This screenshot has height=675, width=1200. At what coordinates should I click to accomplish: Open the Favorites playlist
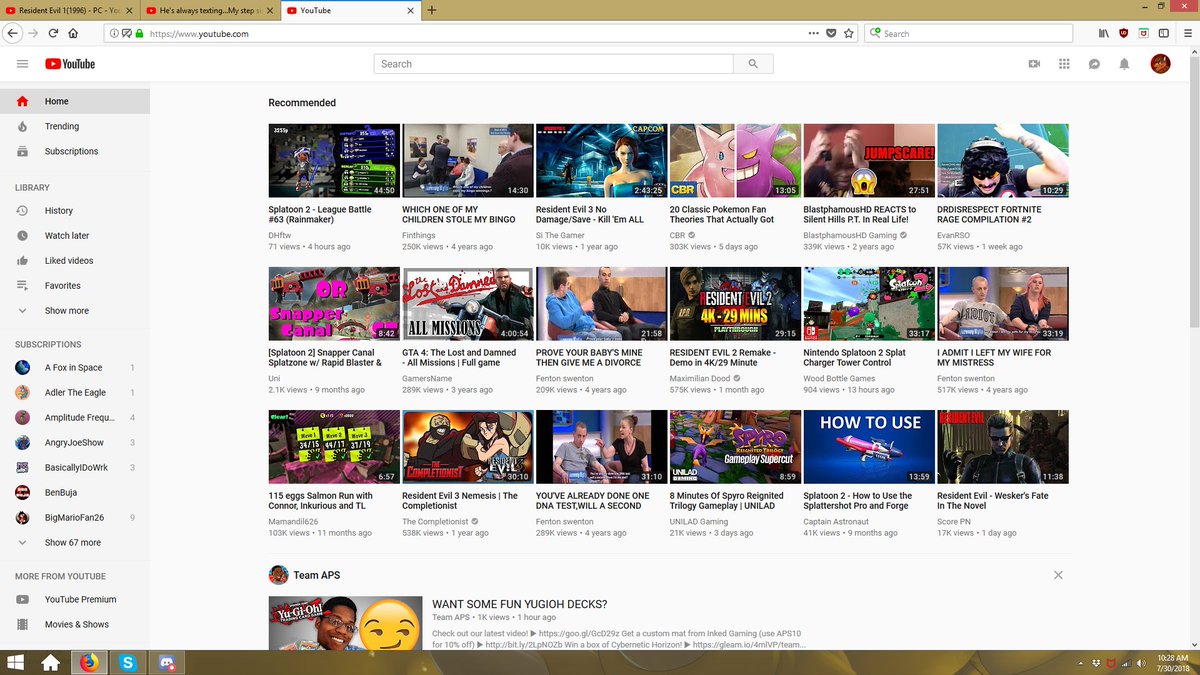pyautogui.click(x=75, y=286)
